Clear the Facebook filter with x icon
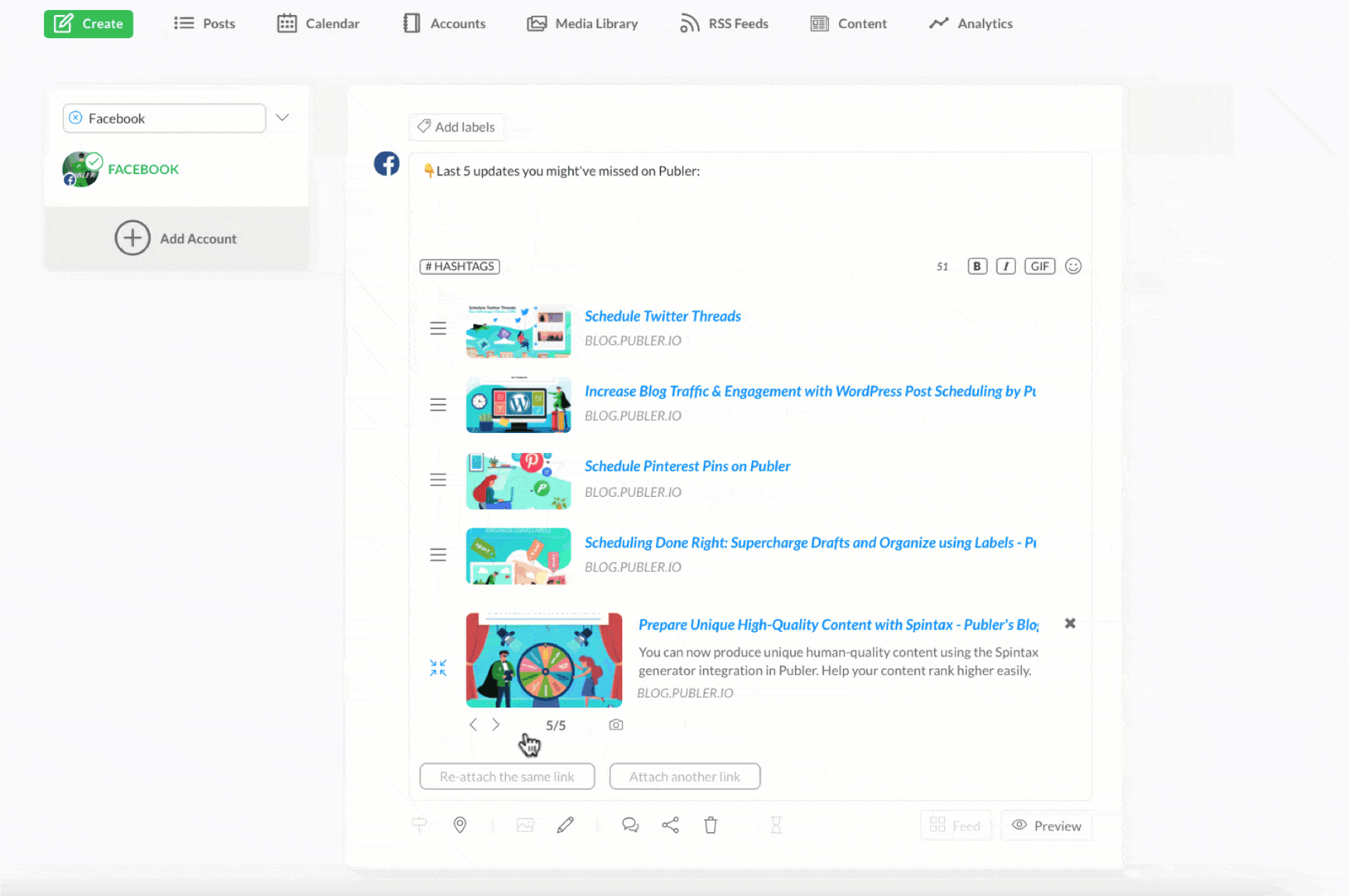The height and width of the screenshot is (896, 1349). point(76,118)
